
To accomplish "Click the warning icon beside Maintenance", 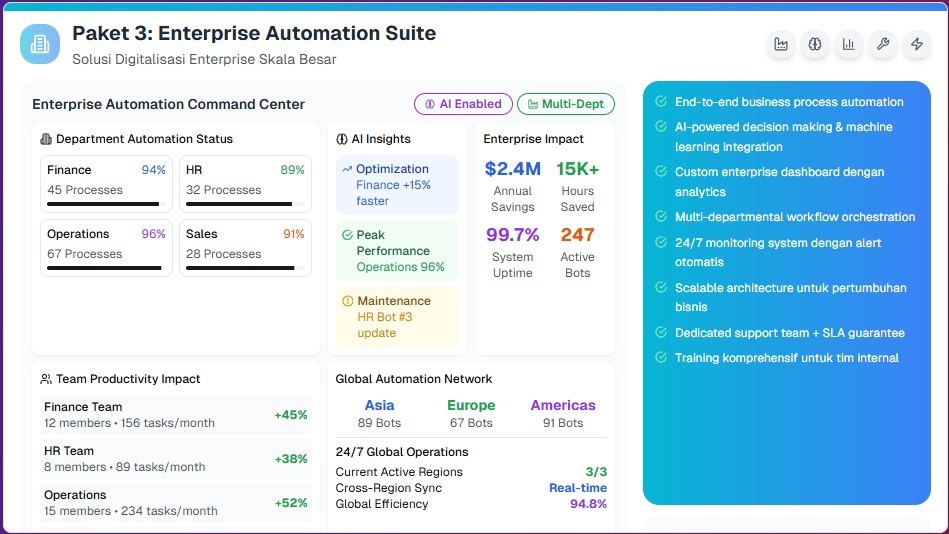I will (x=347, y=301).
